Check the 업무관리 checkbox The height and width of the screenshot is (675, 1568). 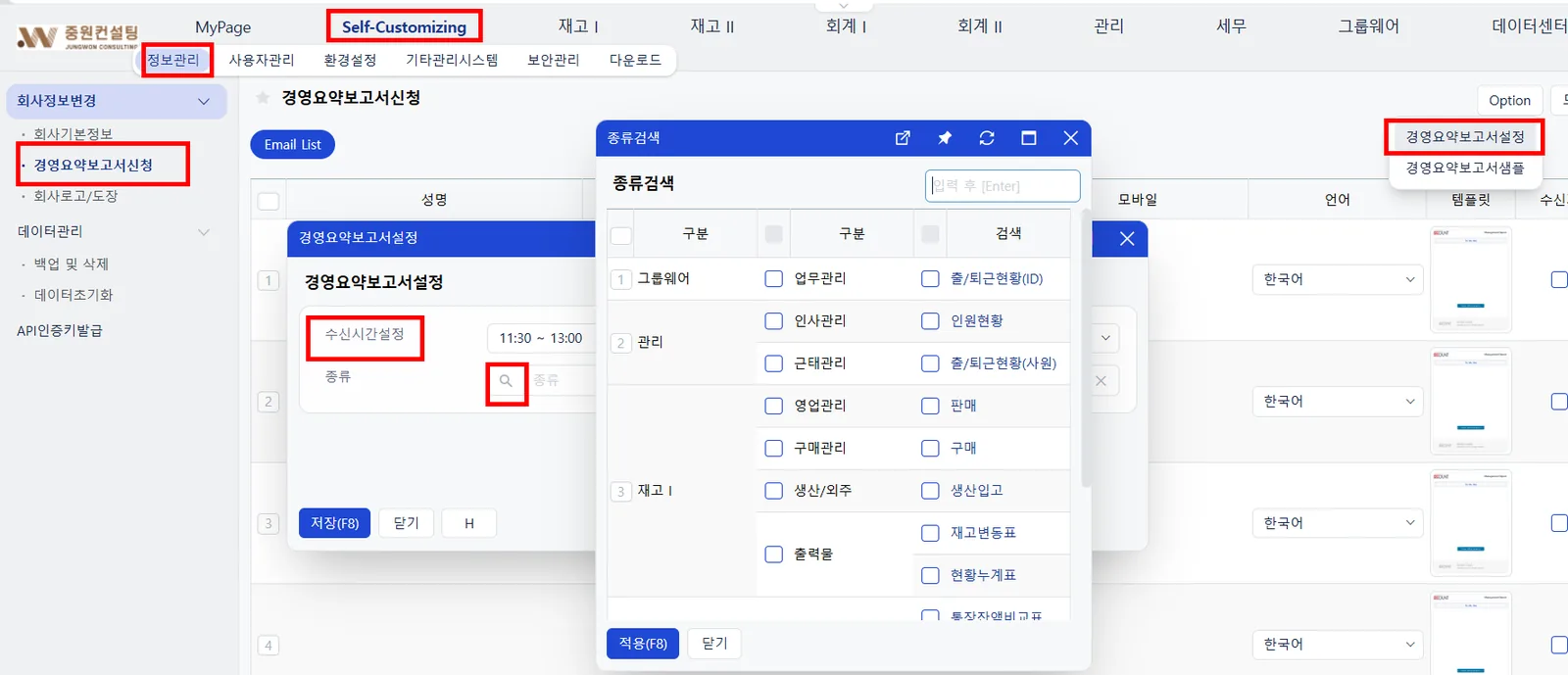[x=773, y=279]
